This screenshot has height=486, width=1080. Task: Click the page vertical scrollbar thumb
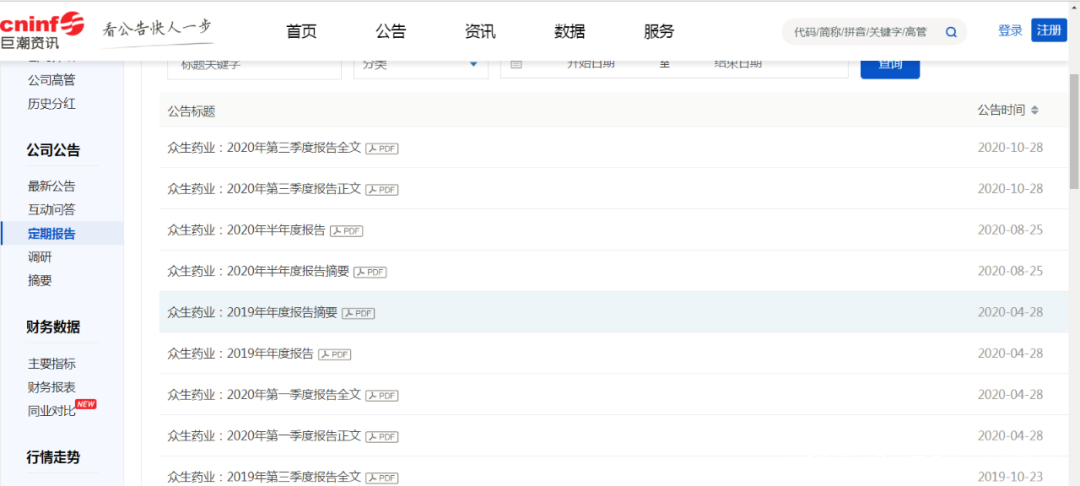(x=1074, y=129)
